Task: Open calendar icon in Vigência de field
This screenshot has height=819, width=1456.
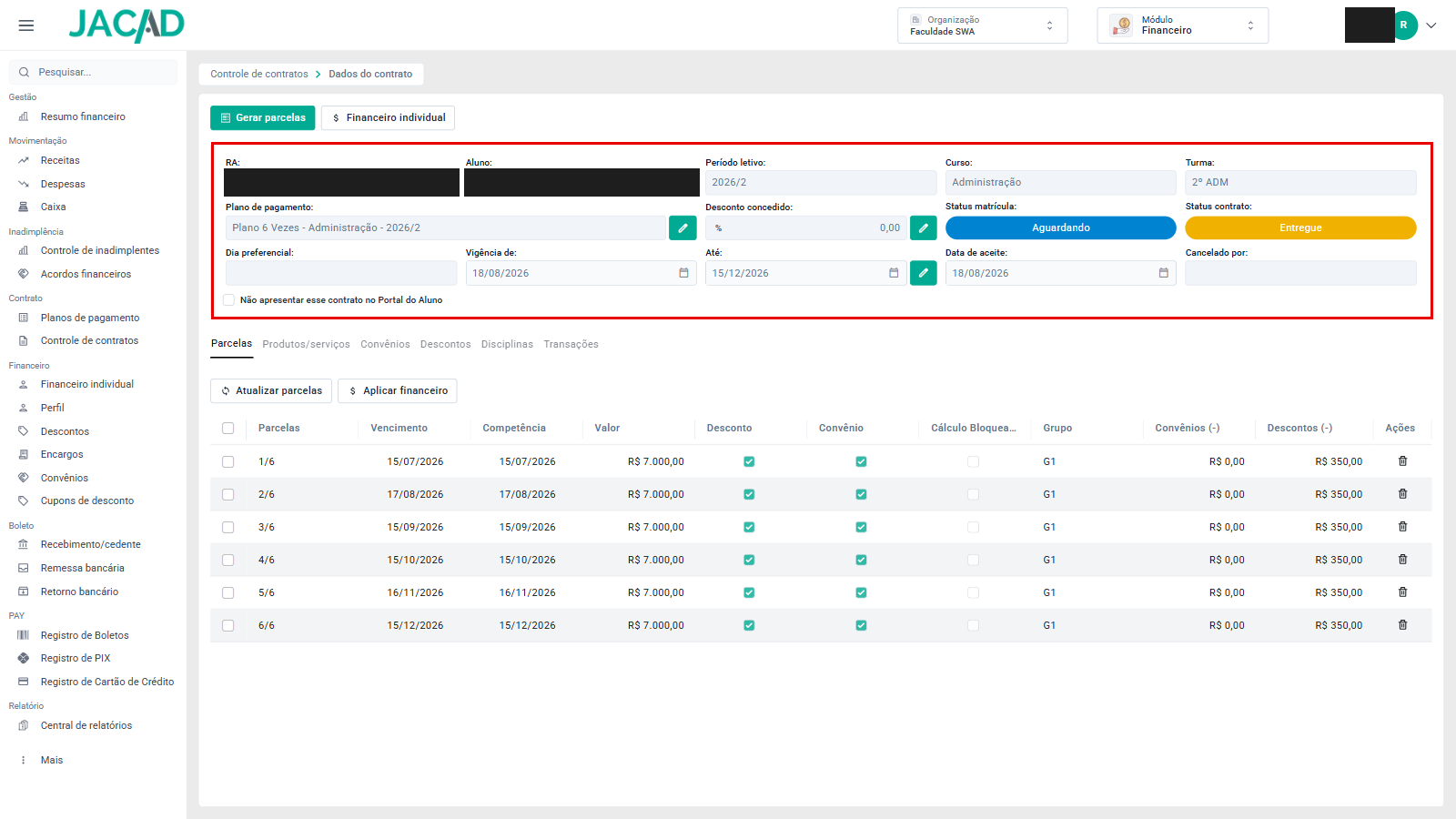Action: tap(683, 273)
